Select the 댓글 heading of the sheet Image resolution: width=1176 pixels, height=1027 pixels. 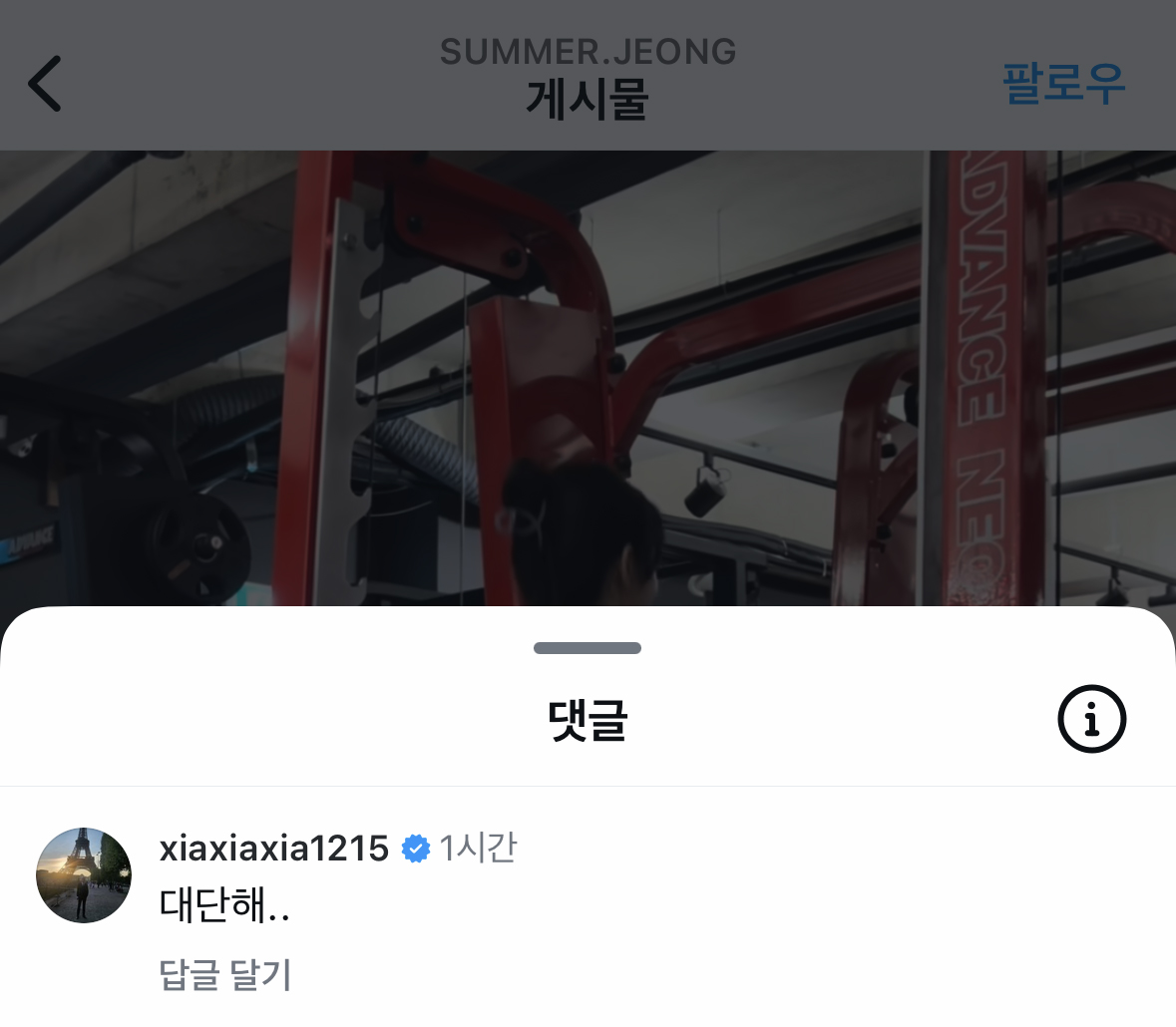pos(588,720)
